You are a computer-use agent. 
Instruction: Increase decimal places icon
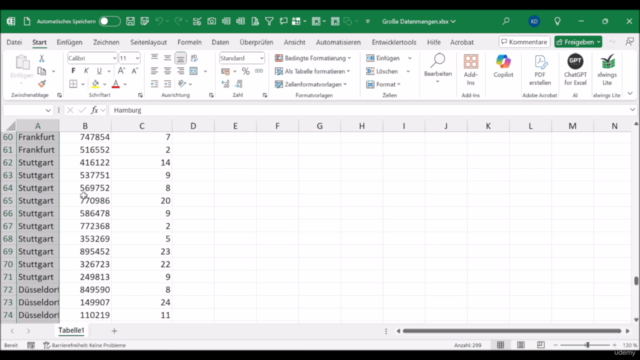tap(225, 84)
